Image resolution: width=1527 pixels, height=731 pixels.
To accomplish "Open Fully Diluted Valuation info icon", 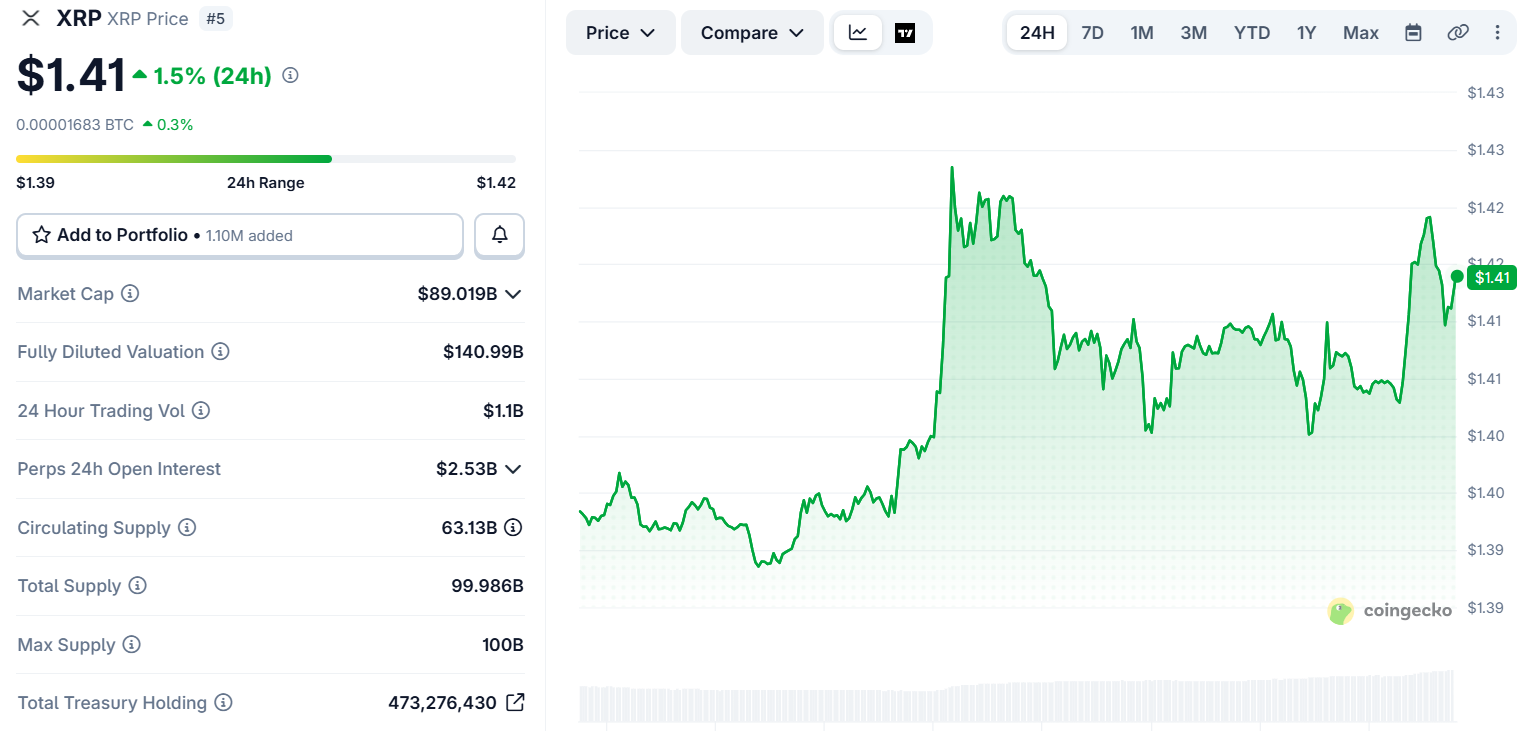I will tap(221, 352).
